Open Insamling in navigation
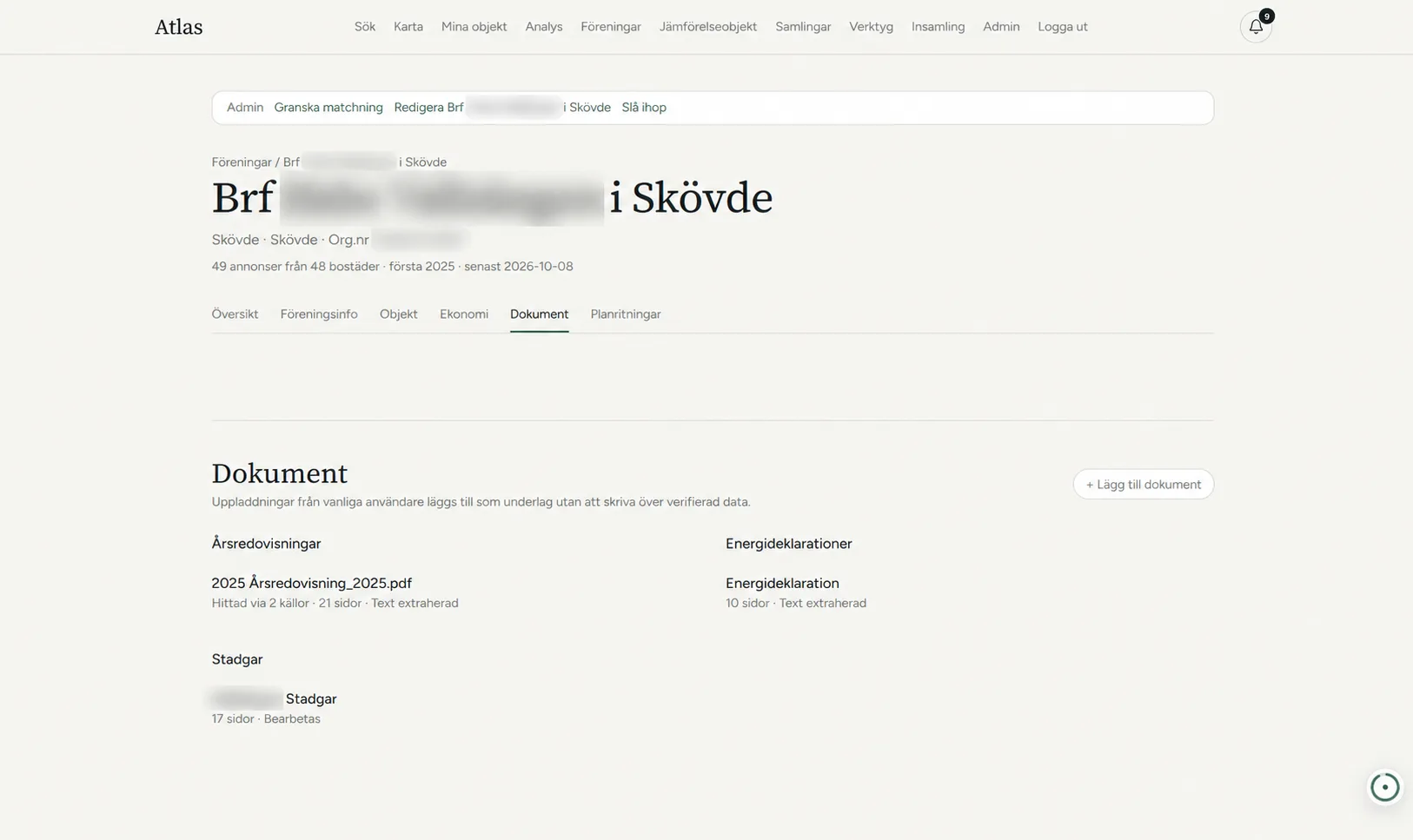The image size is (1413, 840). coord(939,27)
